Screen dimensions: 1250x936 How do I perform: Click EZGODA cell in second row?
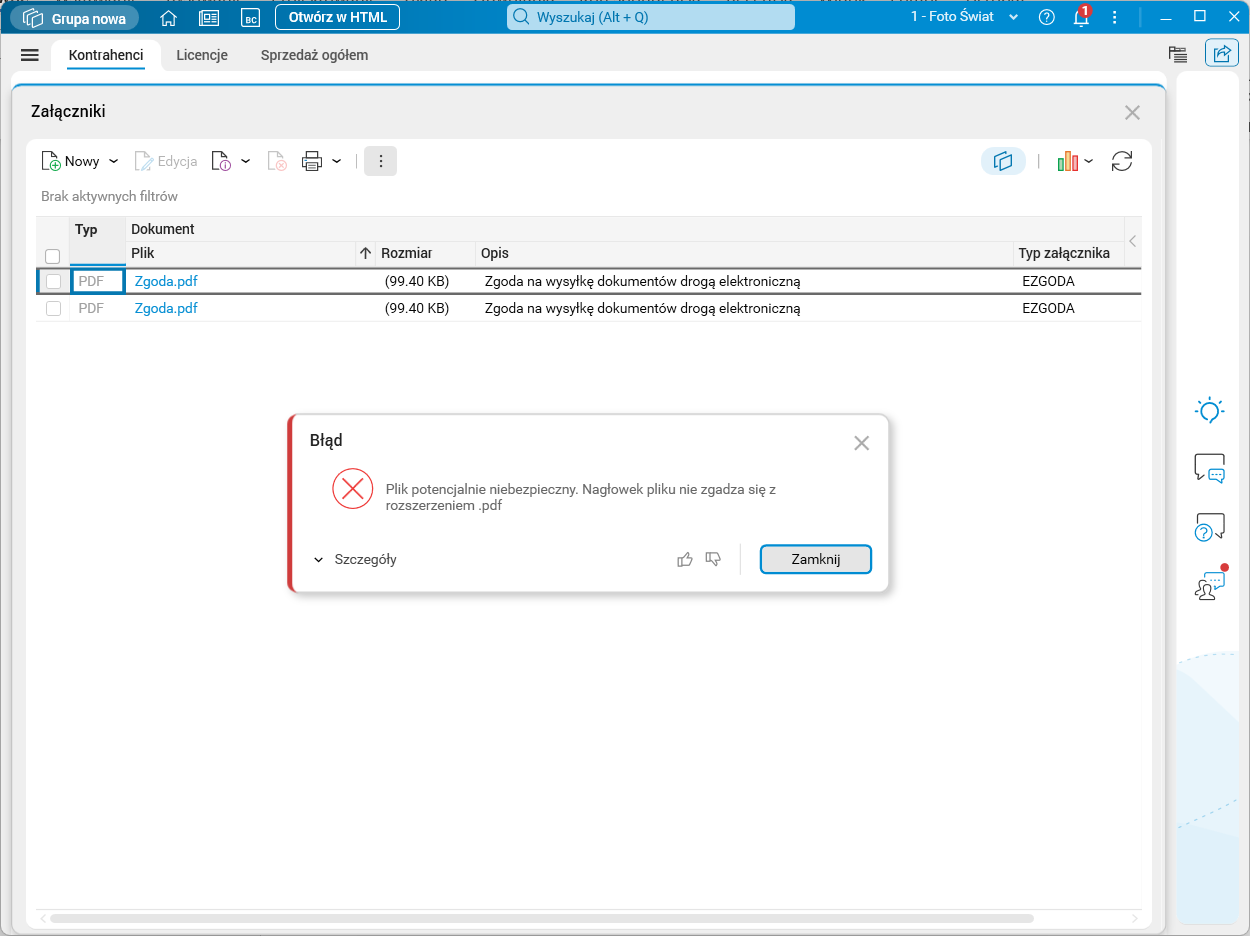tap(1048, 309)
